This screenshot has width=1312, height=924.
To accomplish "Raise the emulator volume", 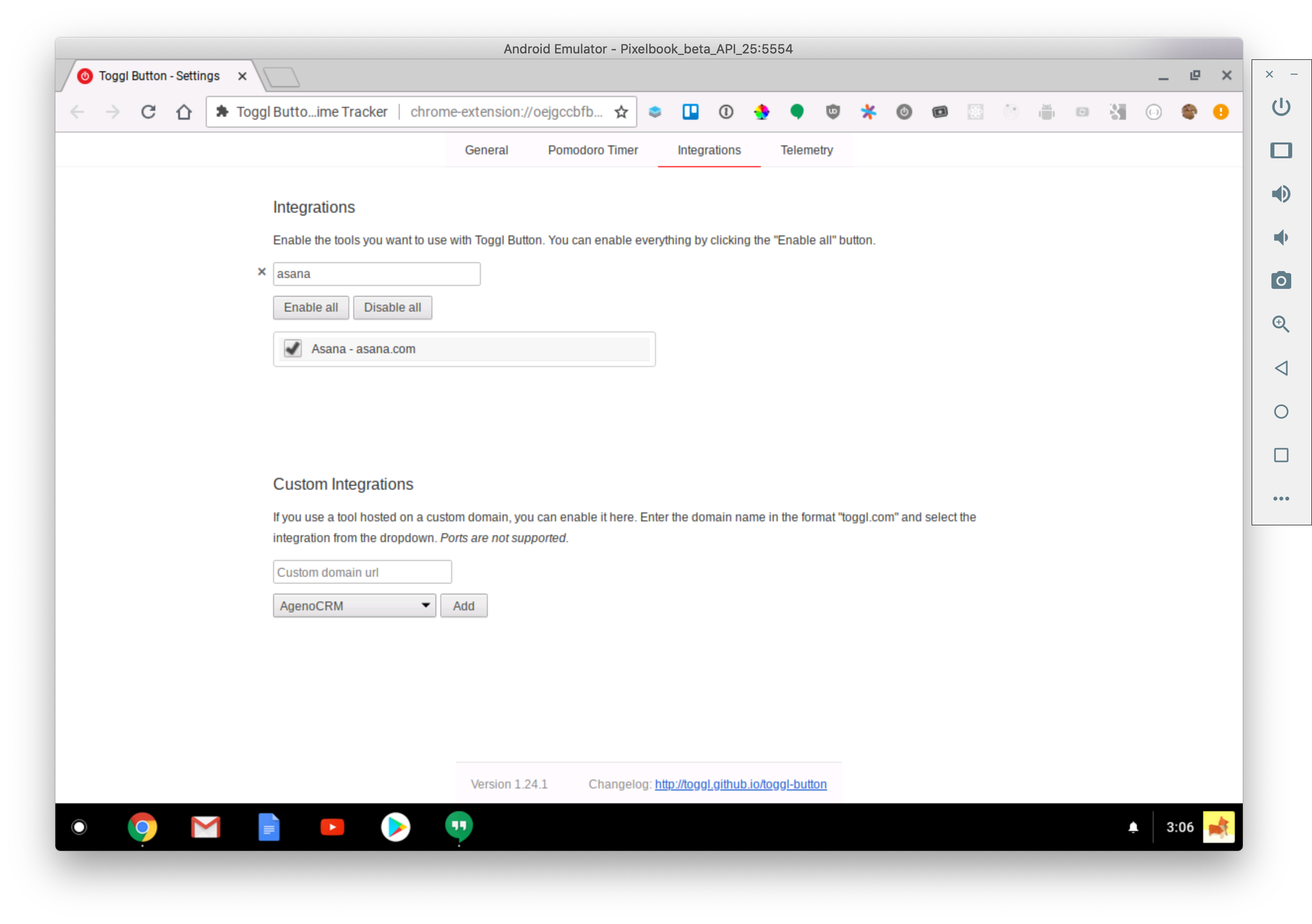I will 1280,194.
